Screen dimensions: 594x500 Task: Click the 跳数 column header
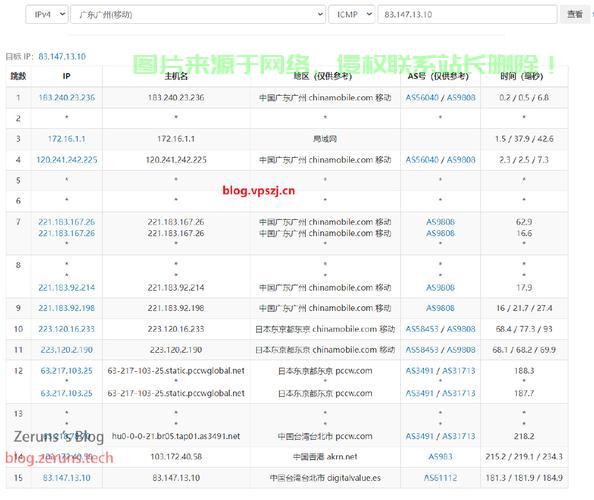click(x=18, y=76)
